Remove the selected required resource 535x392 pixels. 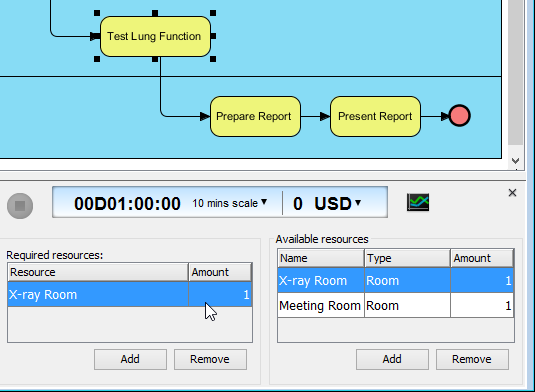tap(210, 359)
